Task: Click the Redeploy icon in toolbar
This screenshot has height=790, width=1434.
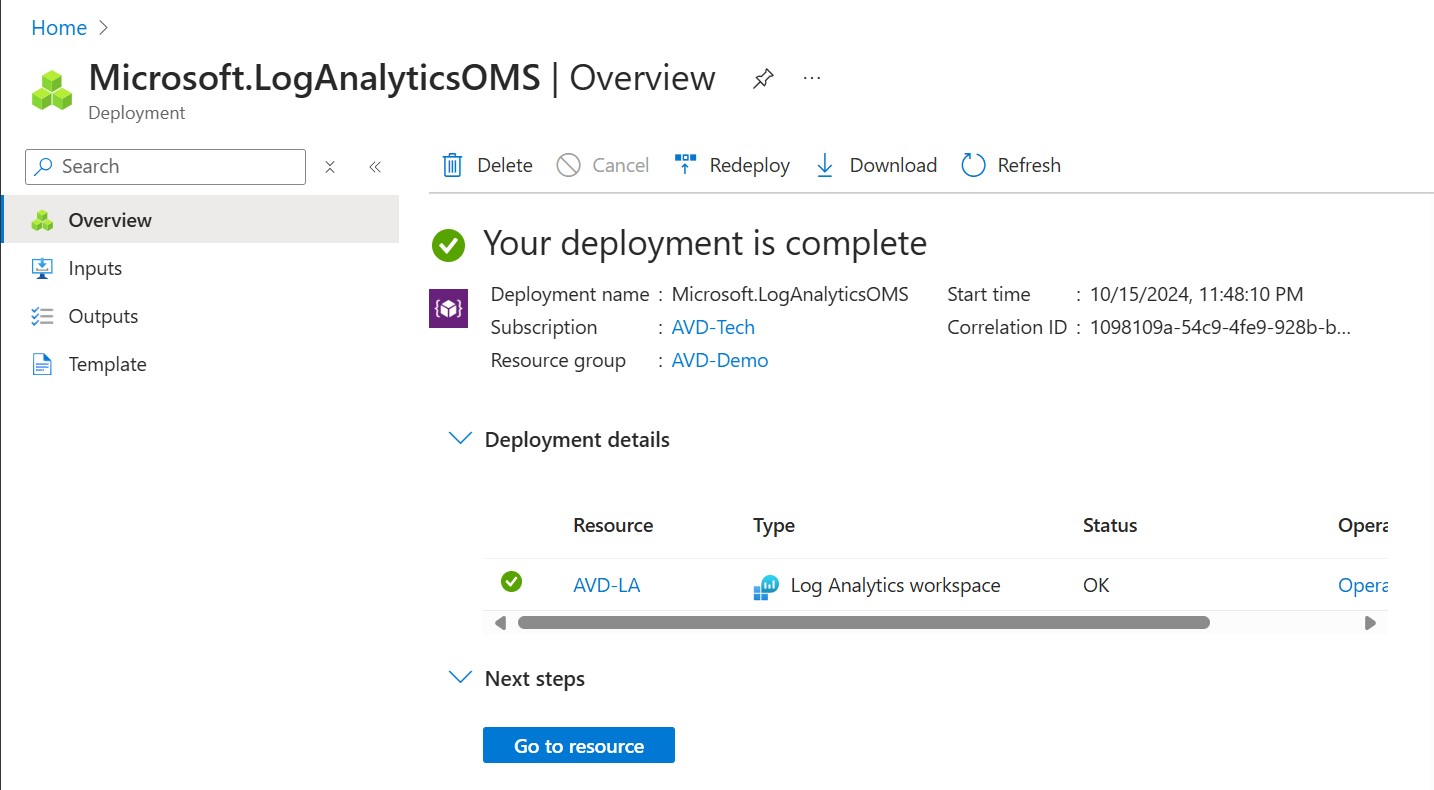Action: [x=685, y=165]
